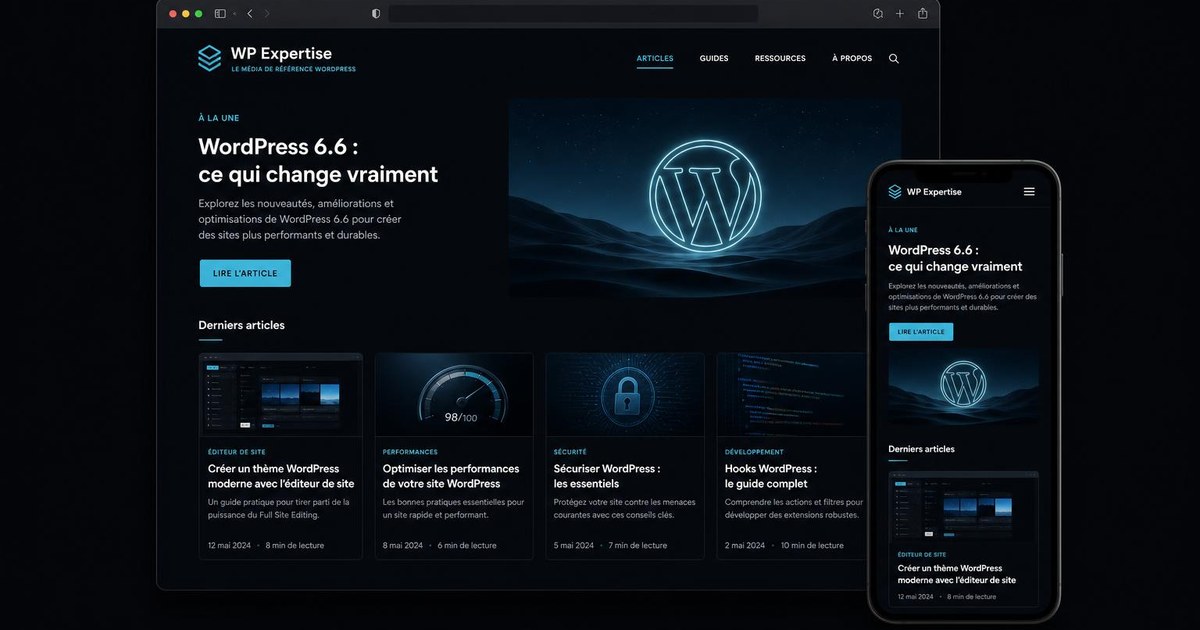Viewport: 1200px width, 630px height.
Task: Open the site editor article thumbnail
Action: click(281, 395)
